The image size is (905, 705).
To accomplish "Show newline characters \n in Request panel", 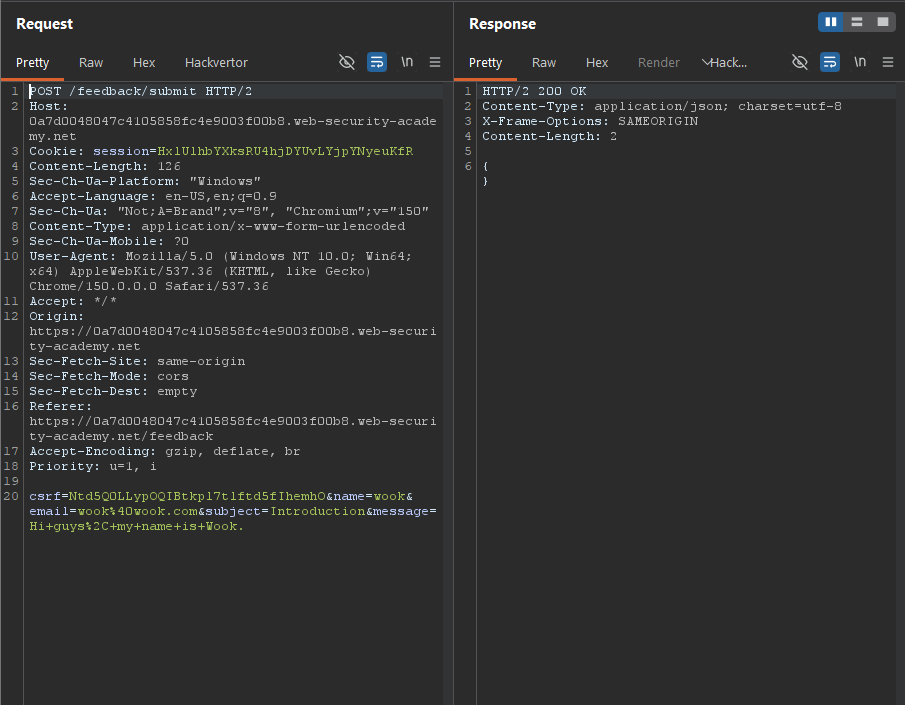I will click(x=407, y=62).
